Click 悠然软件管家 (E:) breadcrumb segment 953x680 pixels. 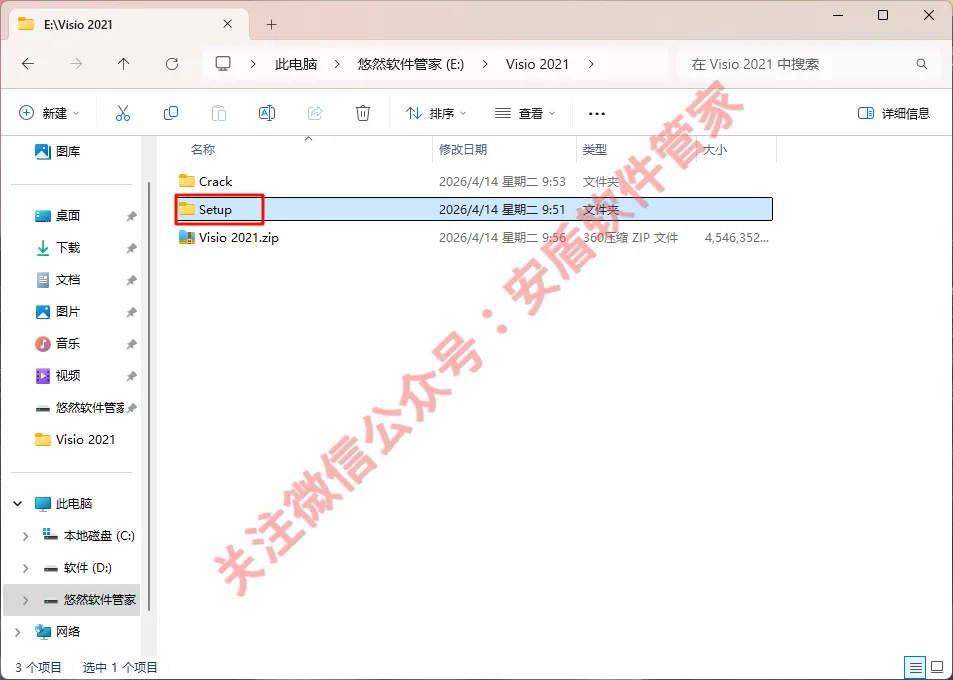coord(411,64)
